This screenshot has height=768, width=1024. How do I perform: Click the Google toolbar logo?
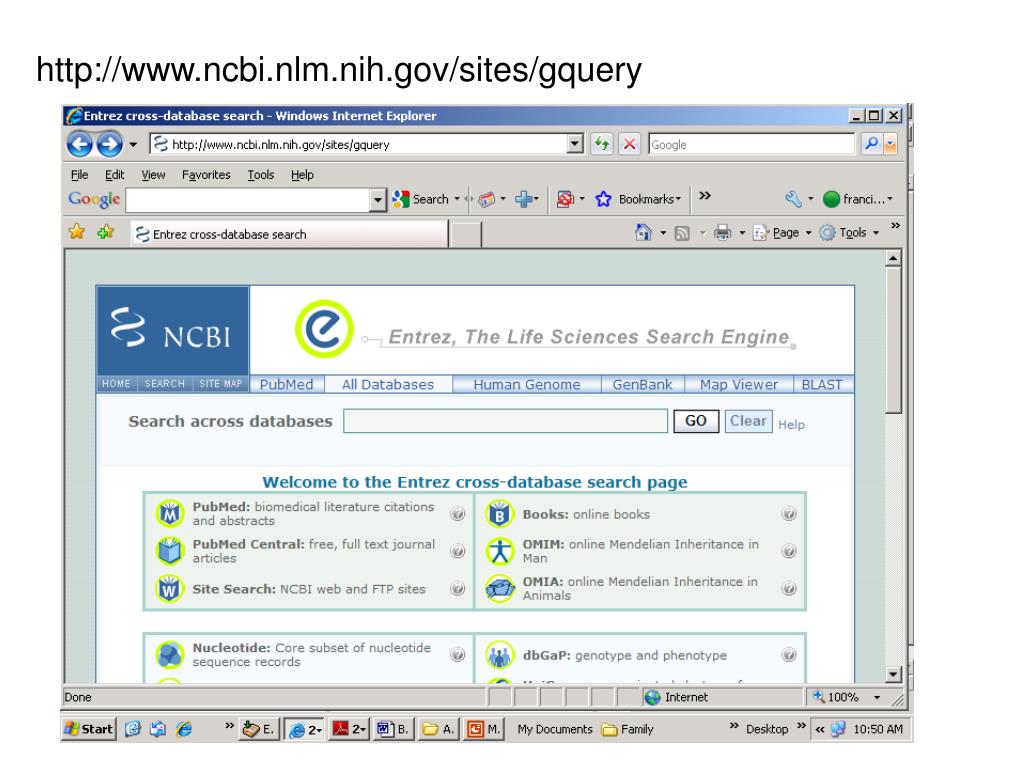(94, 199)
